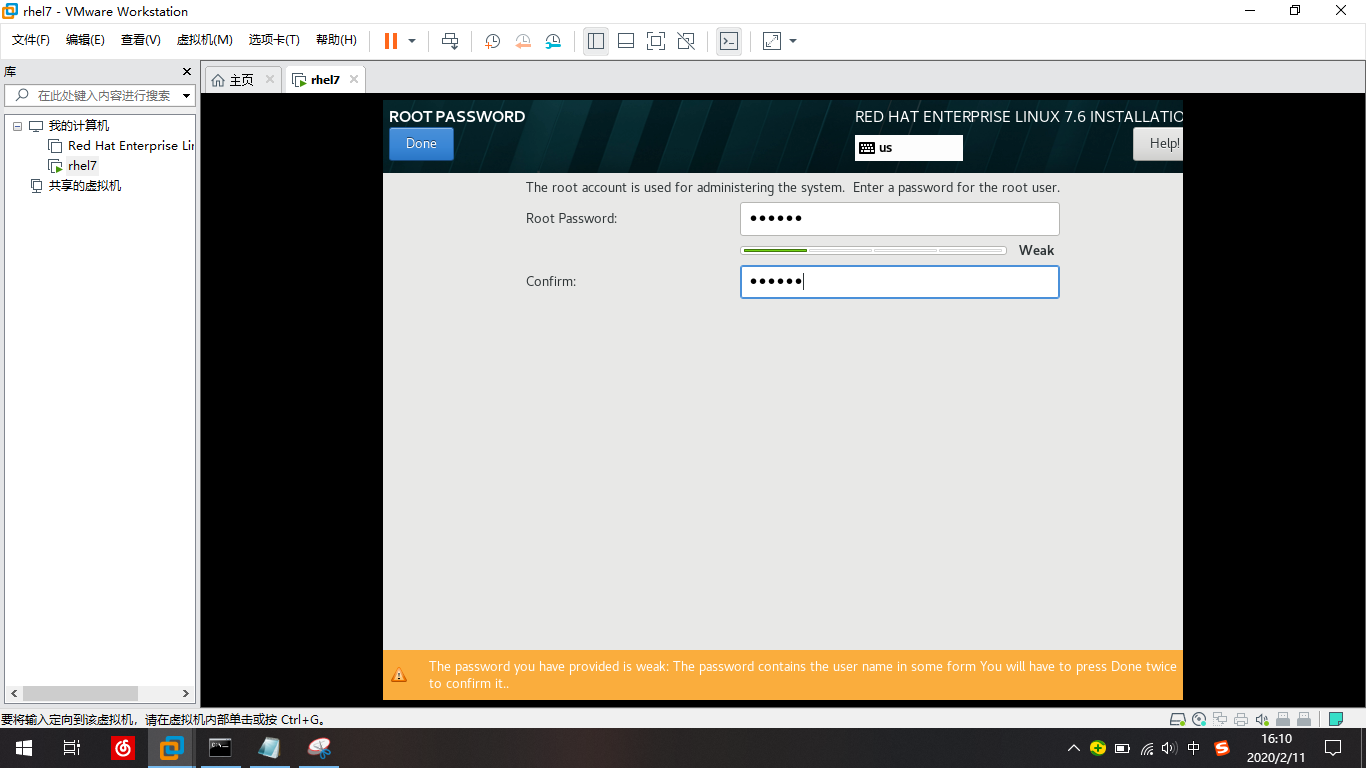Open the power options dropdown beside the pause icon
The height and width of the screenshot is (768, 1366).
click(412, 41)
